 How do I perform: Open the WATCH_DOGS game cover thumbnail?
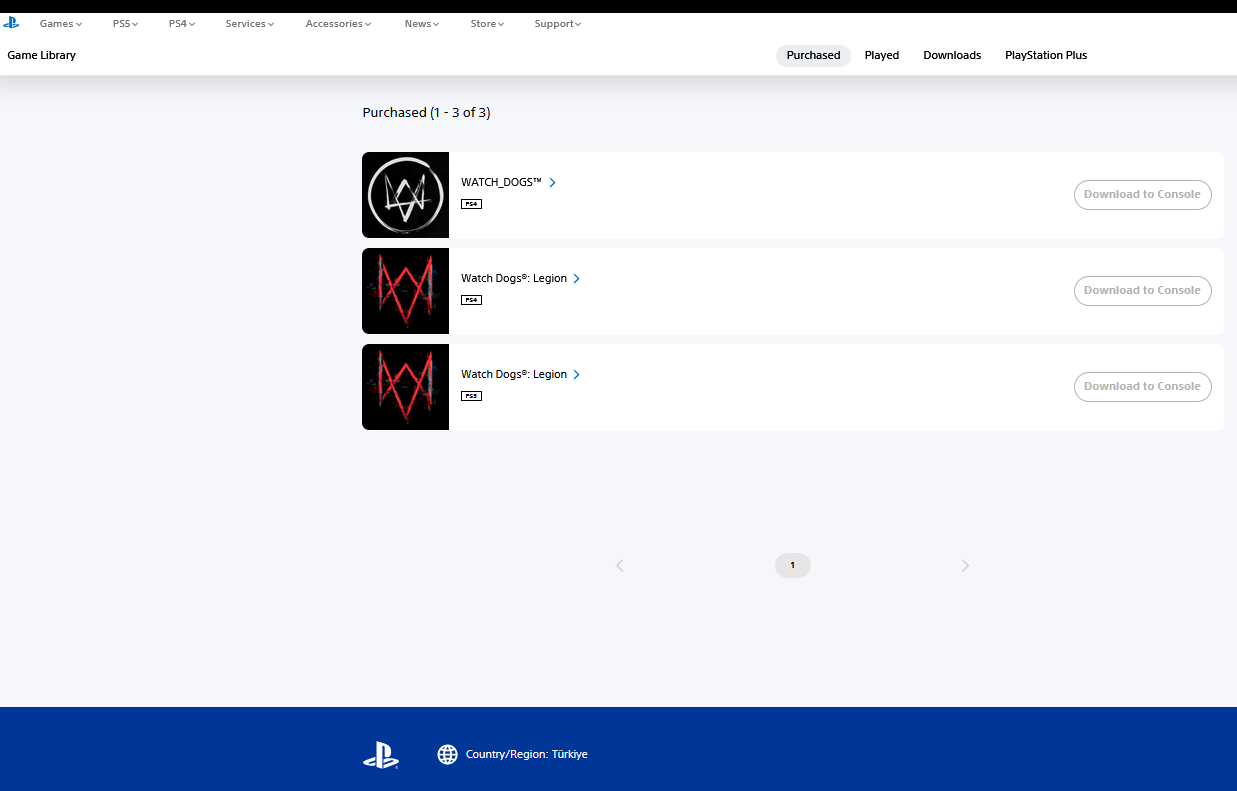[405, 195]
